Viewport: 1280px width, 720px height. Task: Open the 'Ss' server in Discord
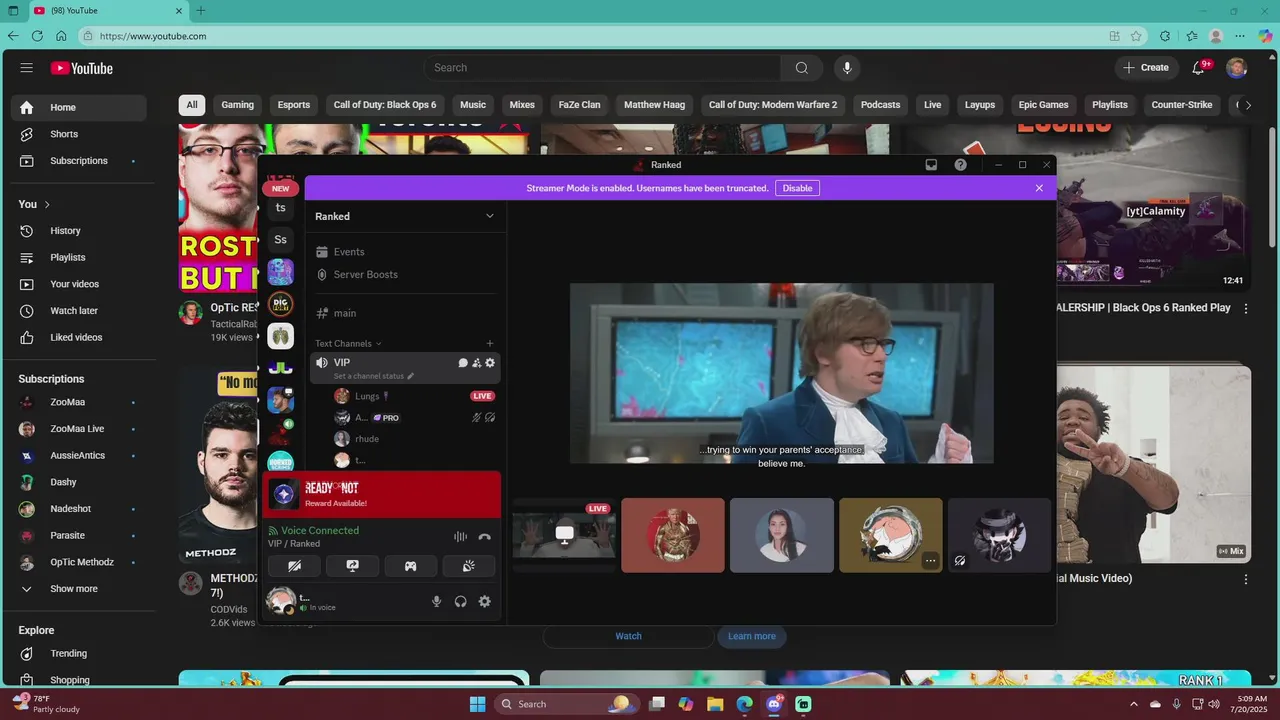coord(281,240)
